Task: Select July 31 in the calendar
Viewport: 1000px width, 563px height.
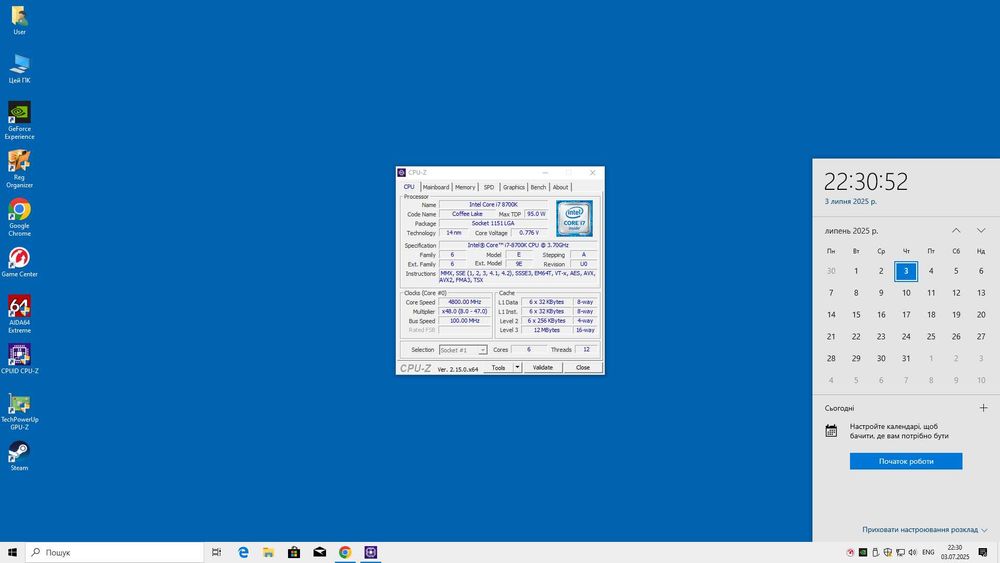Action: click(906, 358)
